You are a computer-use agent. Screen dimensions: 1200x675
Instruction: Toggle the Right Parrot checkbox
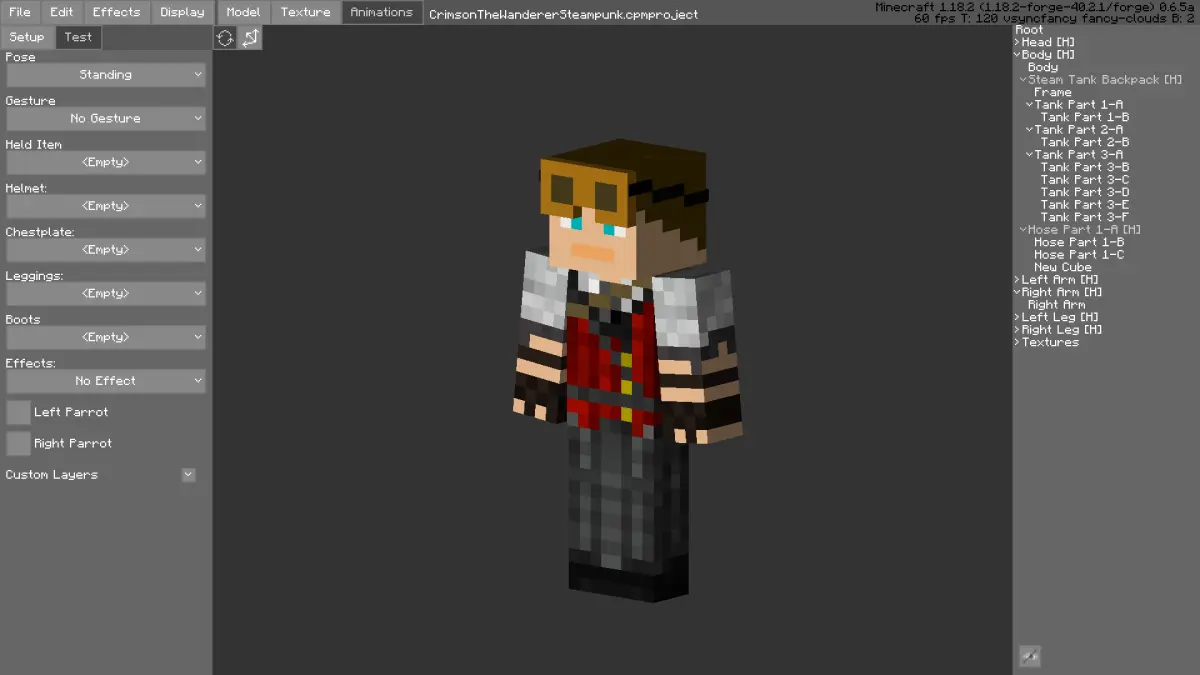18,443
